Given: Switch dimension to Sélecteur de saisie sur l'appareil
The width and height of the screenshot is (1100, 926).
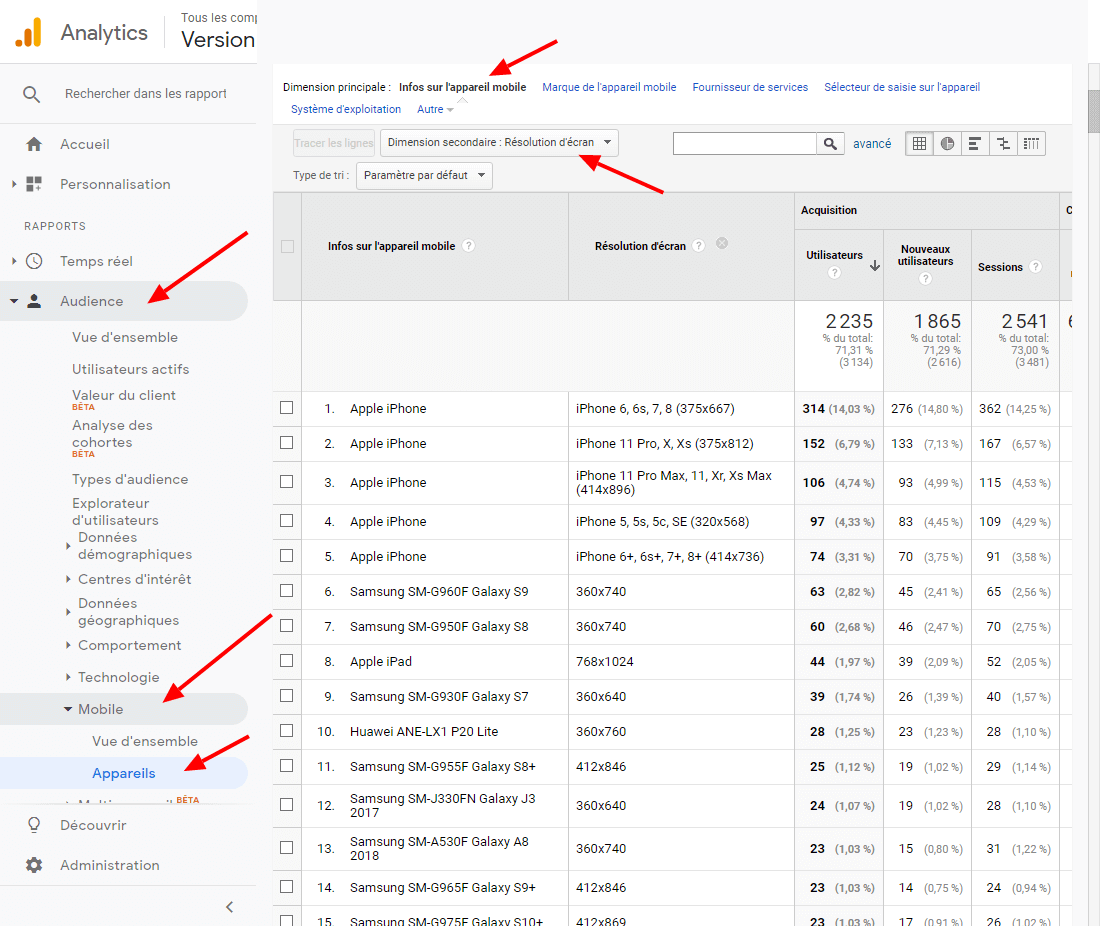Looking at the screenshot, I should tap(902, 87).
